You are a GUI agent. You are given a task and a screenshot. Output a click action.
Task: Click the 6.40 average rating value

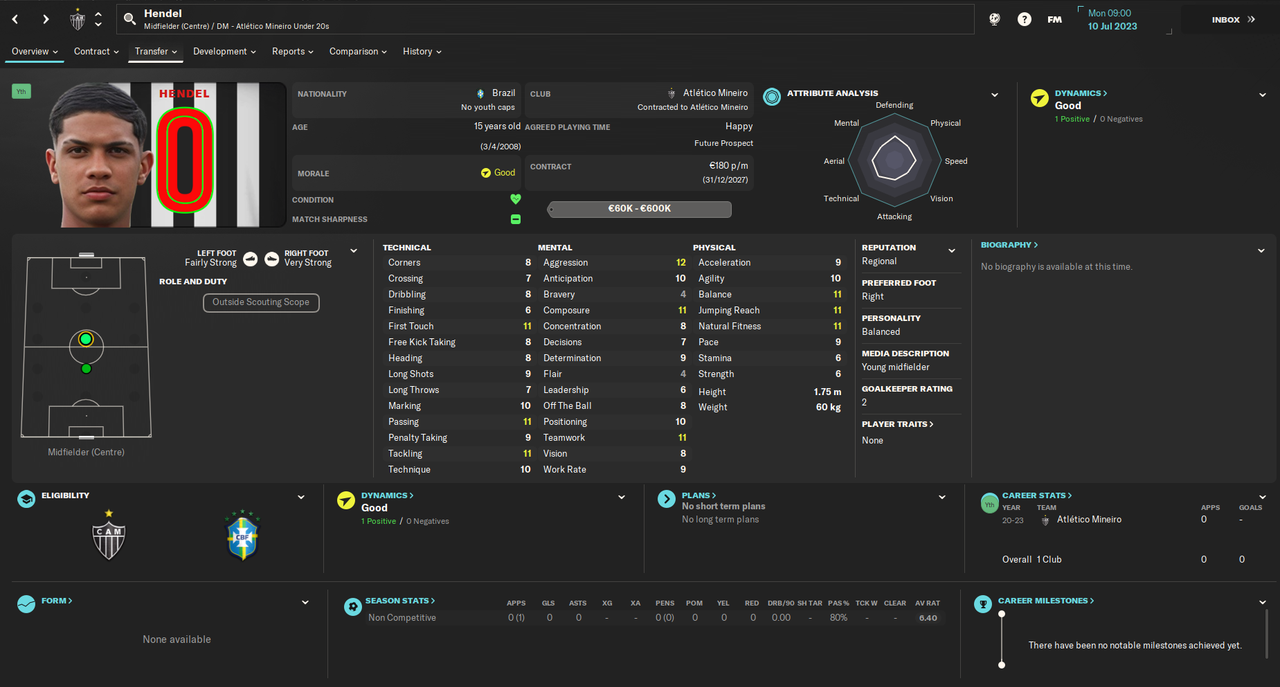928,618
